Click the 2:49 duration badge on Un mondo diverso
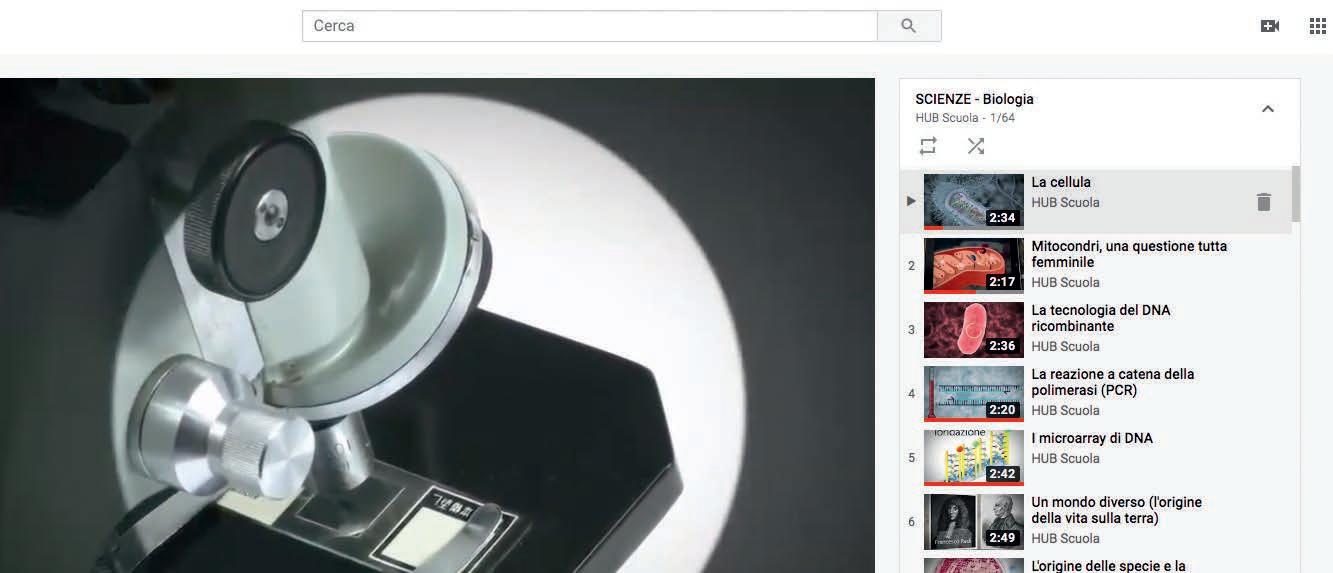Viewport: 1333px width, 573px height. [x=1002, y=538]
